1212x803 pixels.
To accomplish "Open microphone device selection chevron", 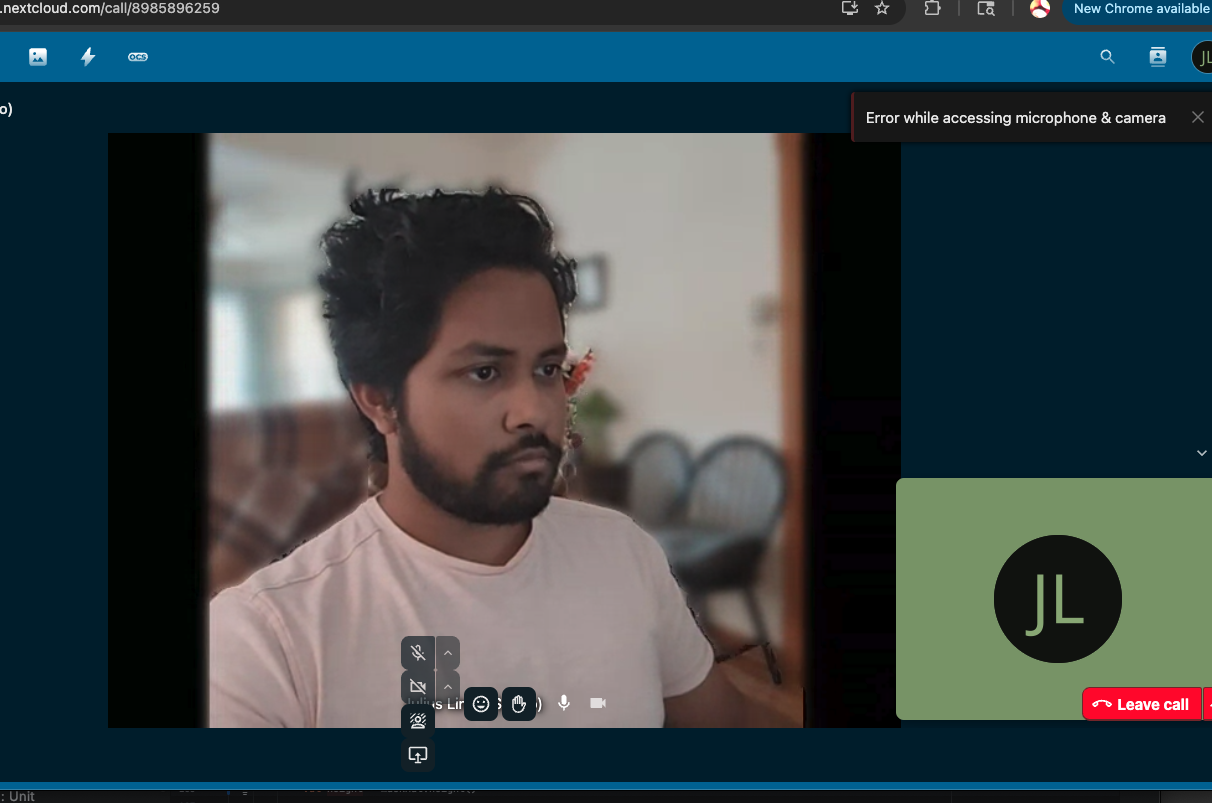I will pos(447,653).
